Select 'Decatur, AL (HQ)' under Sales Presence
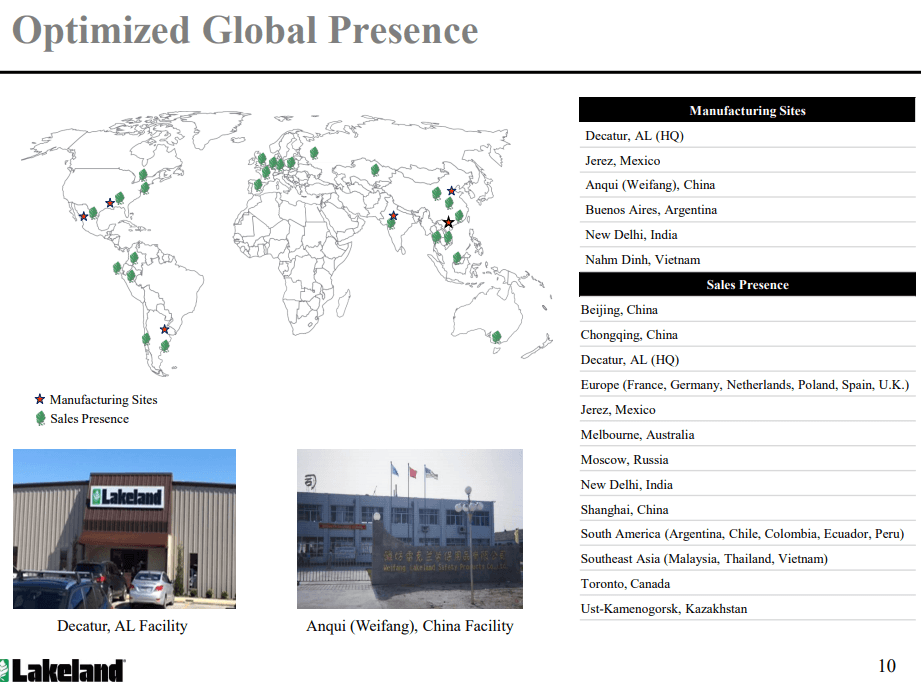 747,359
